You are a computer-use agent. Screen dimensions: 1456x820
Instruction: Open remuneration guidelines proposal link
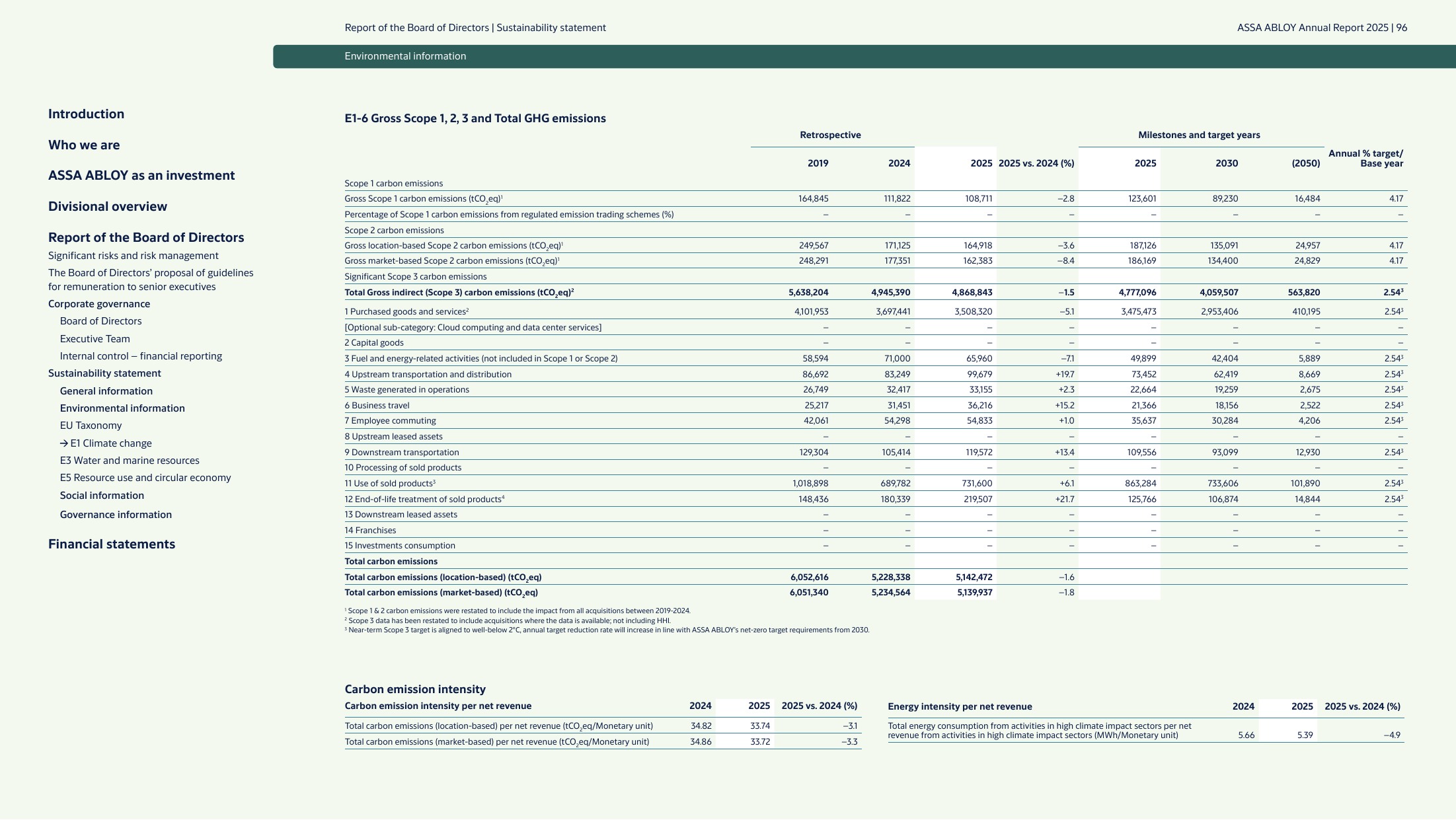pyautogui.click(x=151, y=280)
